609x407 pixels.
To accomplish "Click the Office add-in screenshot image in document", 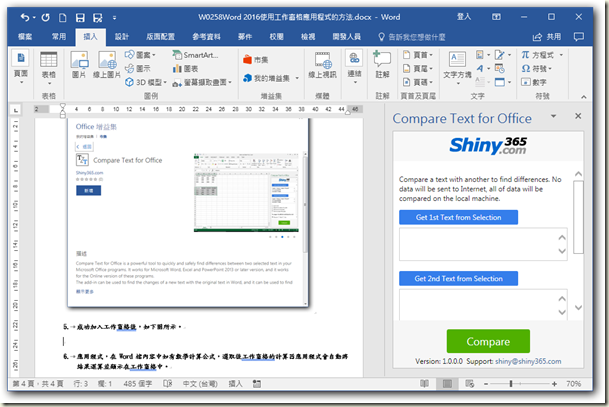I will pos(188,212).
